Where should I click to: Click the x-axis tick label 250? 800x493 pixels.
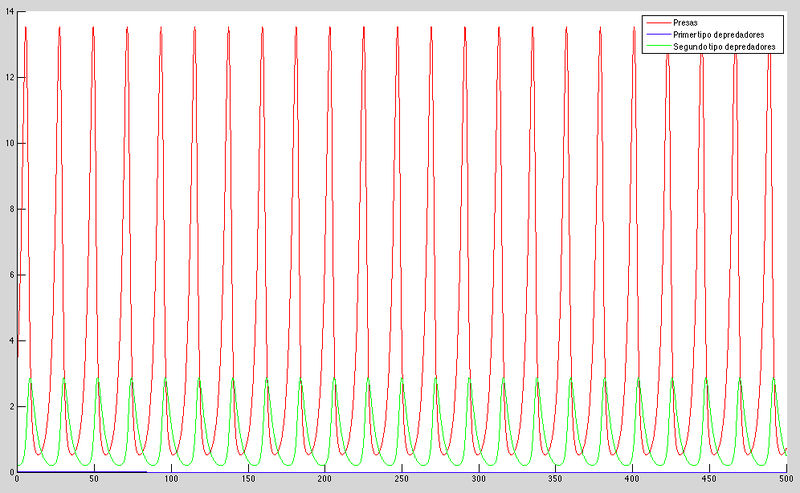402,481
